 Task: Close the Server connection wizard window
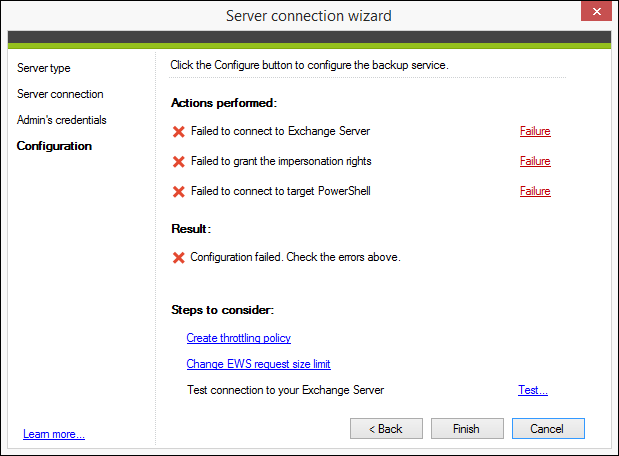(596, 11)
